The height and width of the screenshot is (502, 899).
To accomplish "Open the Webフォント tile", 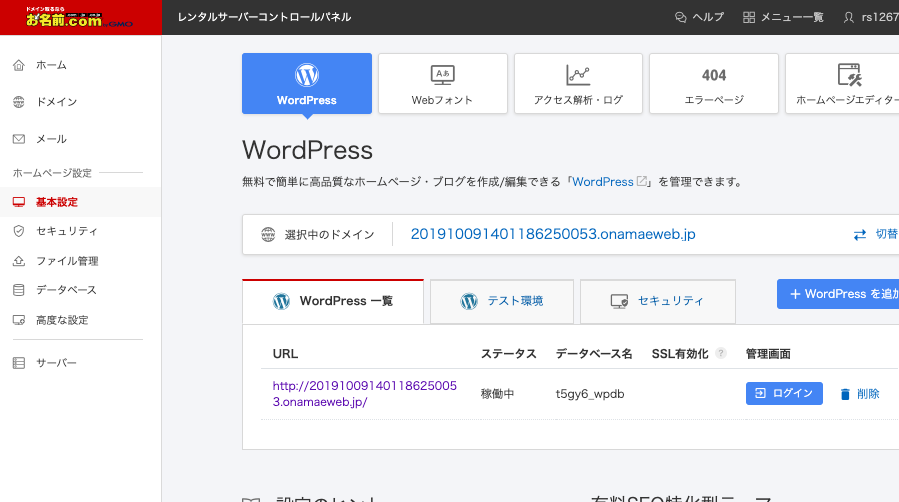I will click(x=442, y=84).
